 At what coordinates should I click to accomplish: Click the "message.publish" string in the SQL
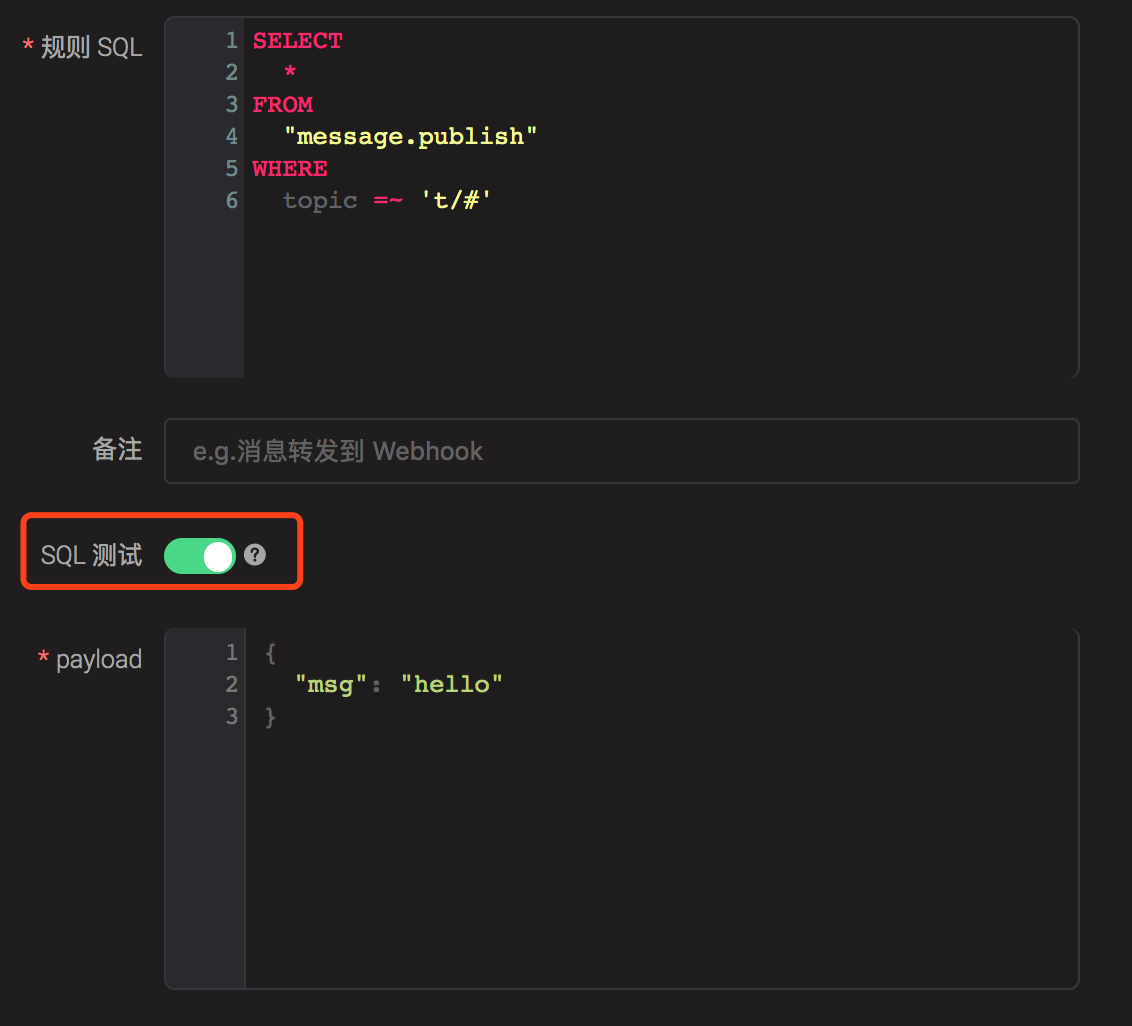coord(410,137)
